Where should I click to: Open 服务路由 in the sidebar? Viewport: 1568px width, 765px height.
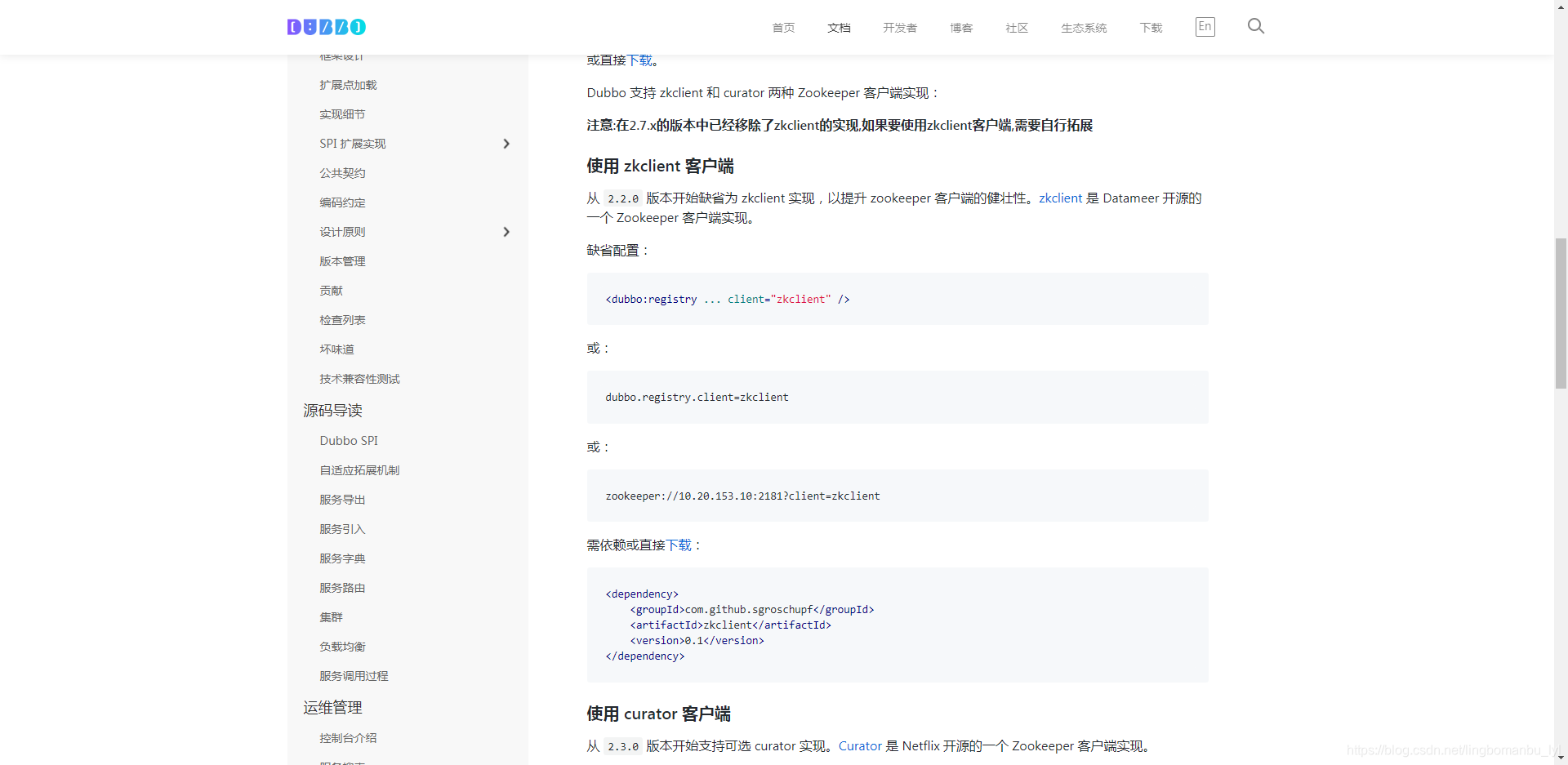[x=342, y=588]
